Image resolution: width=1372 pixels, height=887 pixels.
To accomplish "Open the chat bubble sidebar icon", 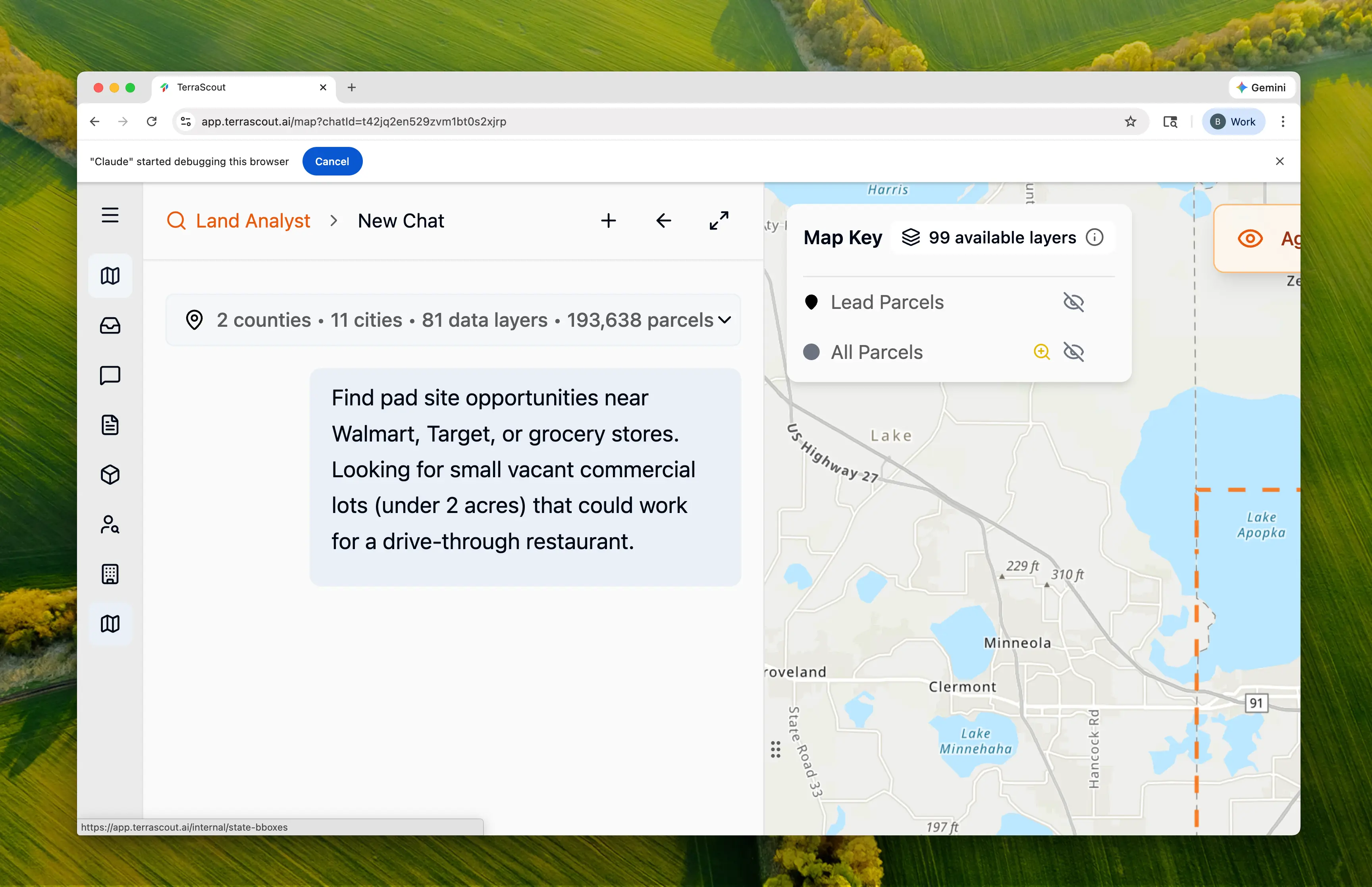I will tap(110, 376).
